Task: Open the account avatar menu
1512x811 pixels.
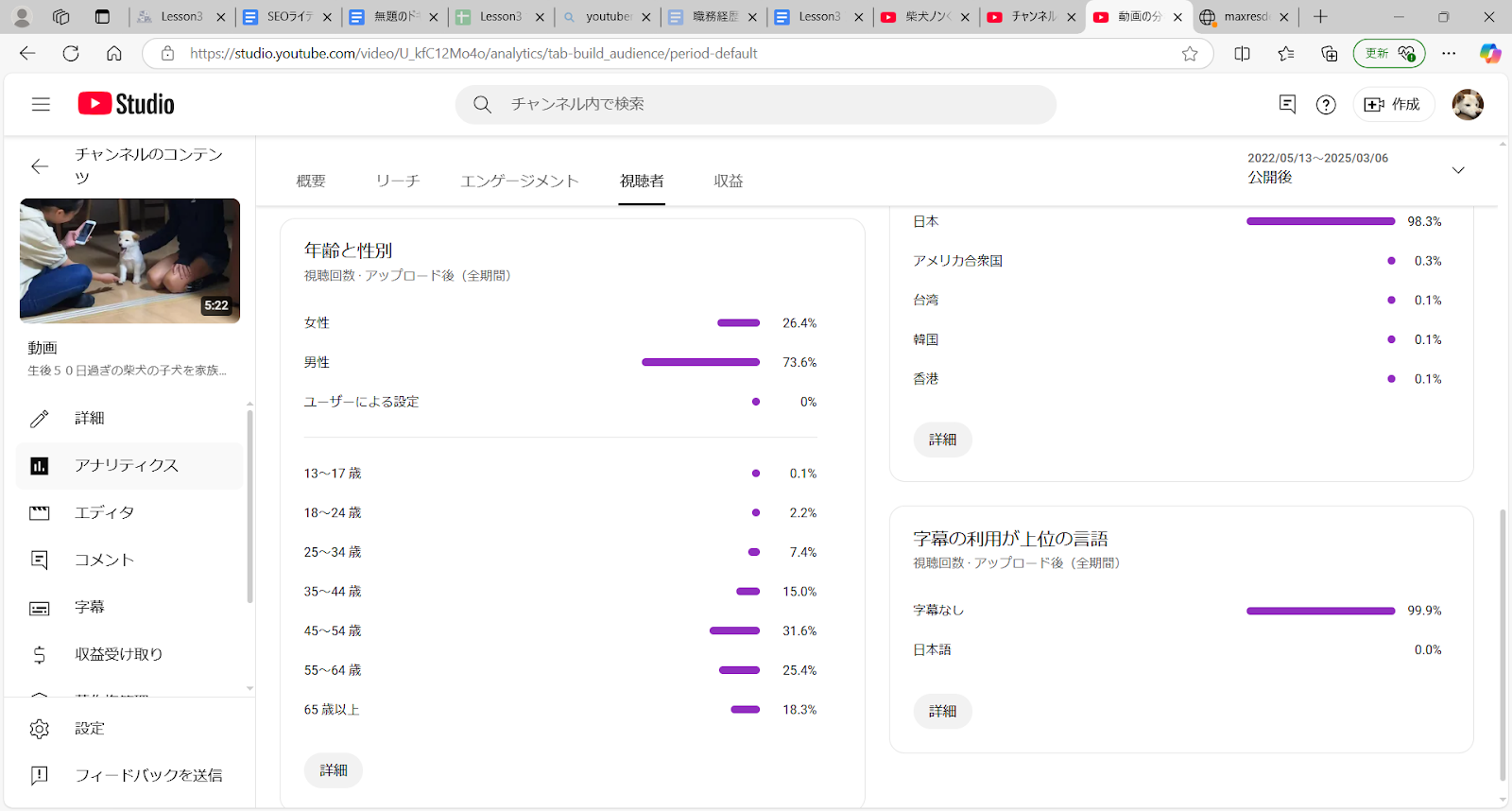Action: coord(1468,104)
